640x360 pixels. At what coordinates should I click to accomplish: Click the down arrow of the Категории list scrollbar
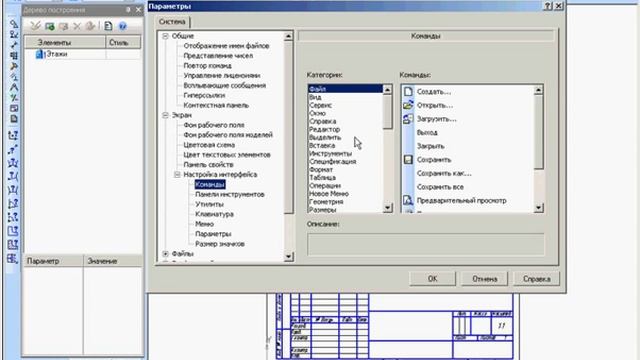pos(387,208)
